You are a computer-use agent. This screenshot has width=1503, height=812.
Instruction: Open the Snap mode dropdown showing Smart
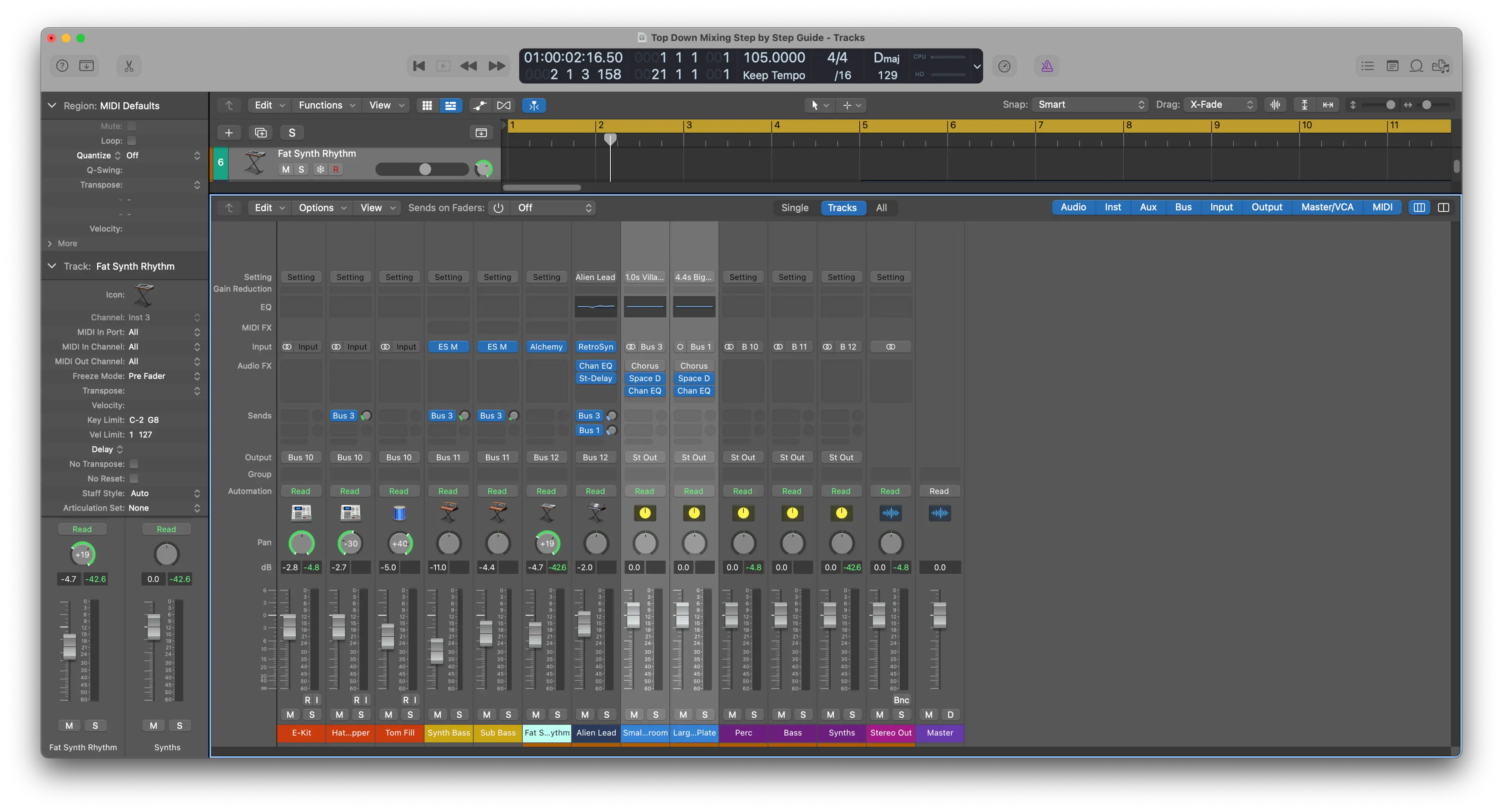(x=1089, y=104)
